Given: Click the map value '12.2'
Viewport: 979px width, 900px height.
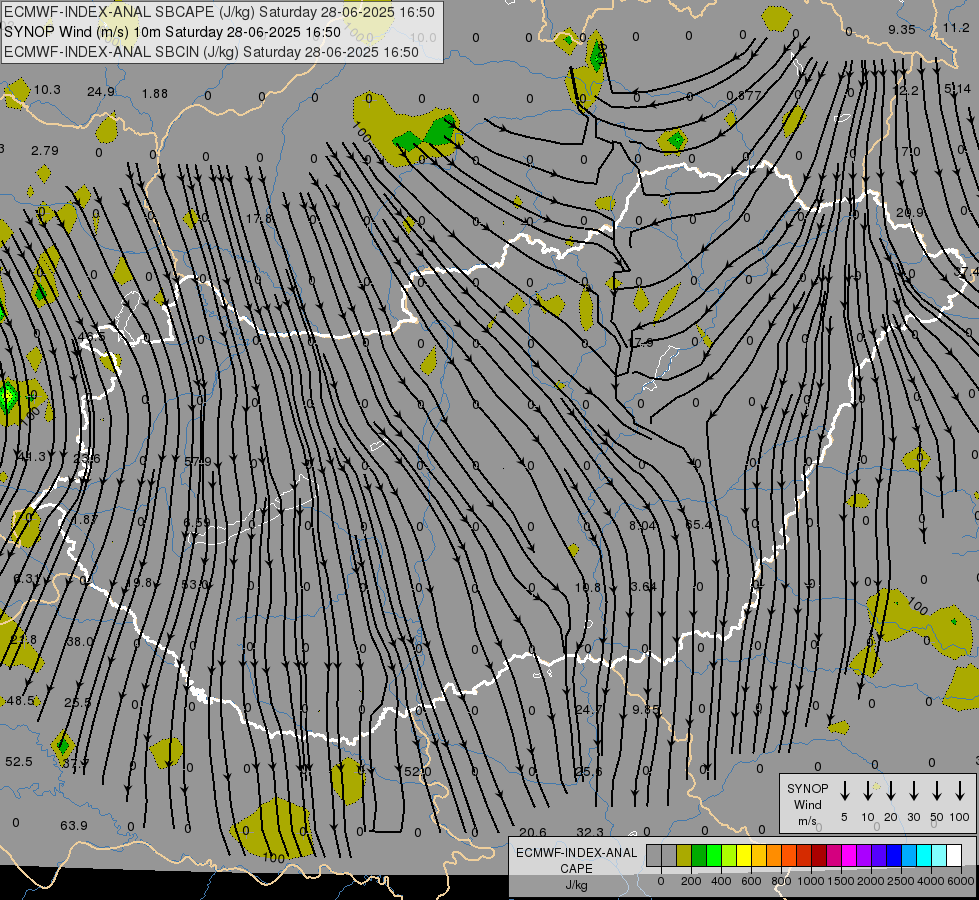Looking at the screenshot, I should tap(905, 91).
